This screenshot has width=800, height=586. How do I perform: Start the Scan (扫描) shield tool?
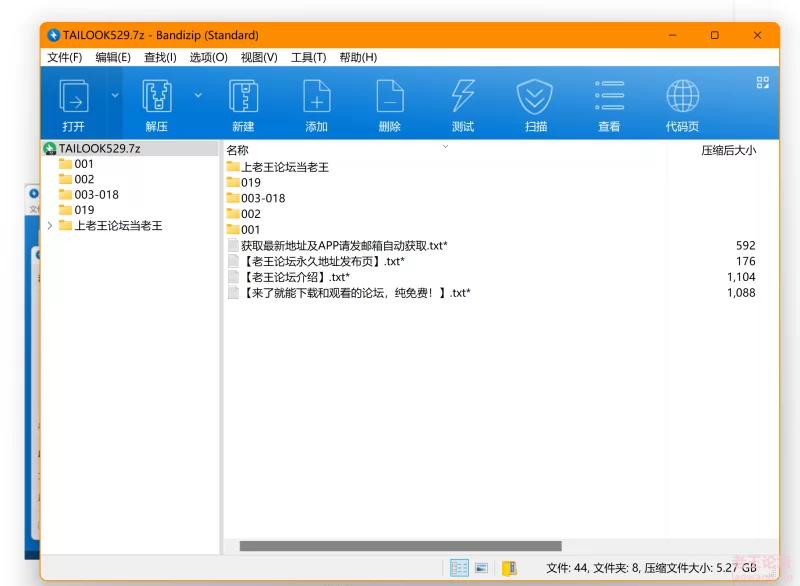point(535,96)
